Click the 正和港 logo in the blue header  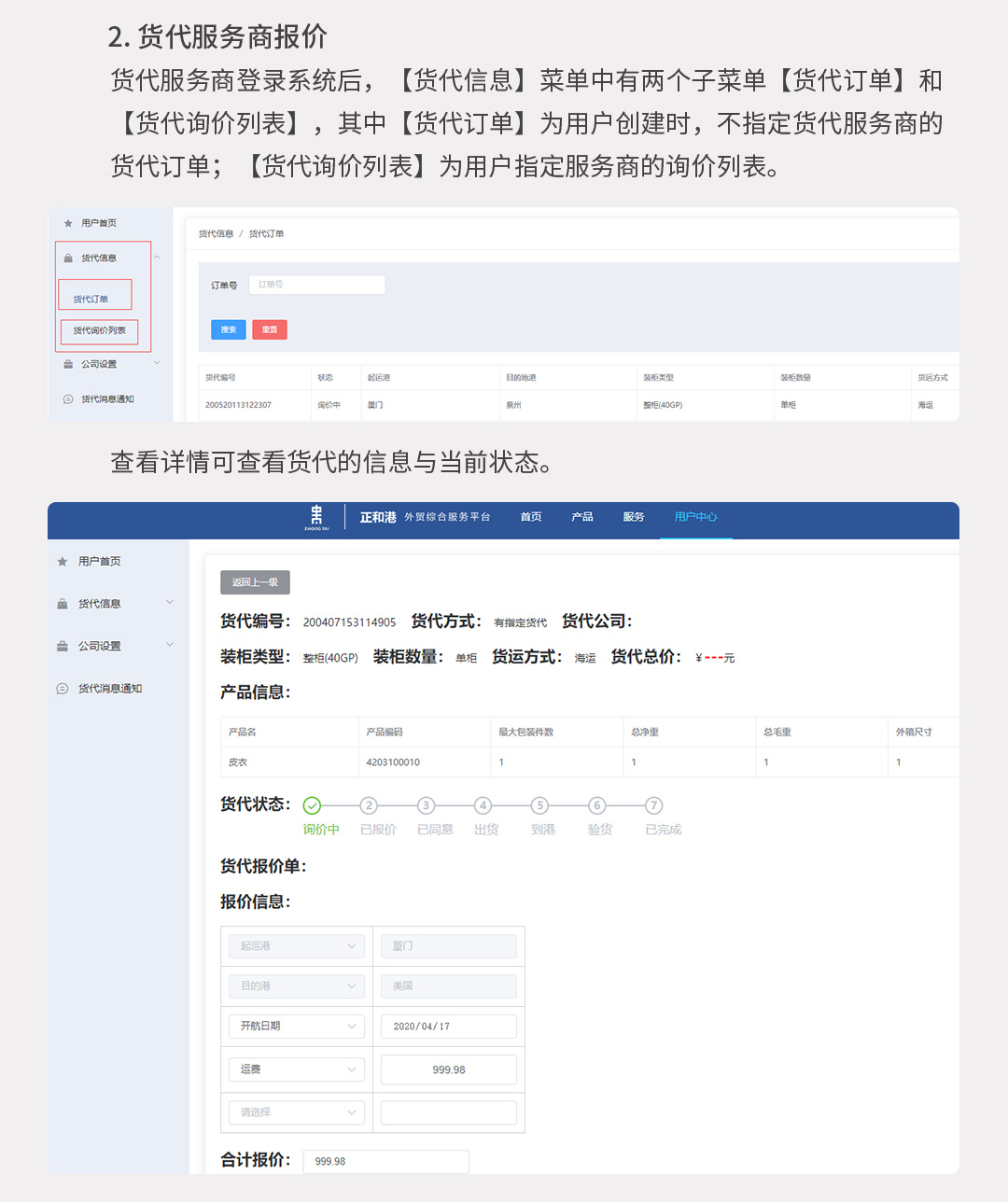[x=316, y=517]
